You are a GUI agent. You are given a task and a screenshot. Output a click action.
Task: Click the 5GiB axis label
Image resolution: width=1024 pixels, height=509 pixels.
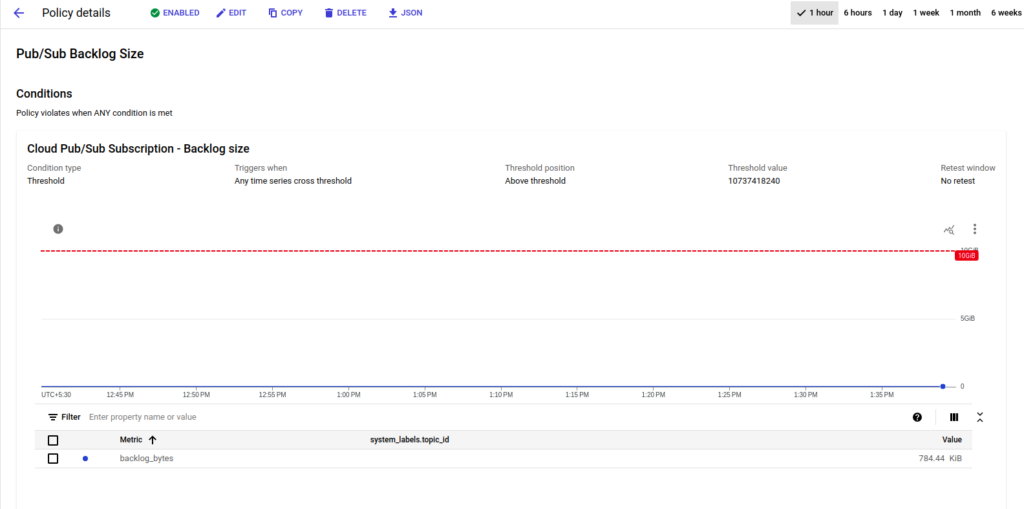pos(967,319)
